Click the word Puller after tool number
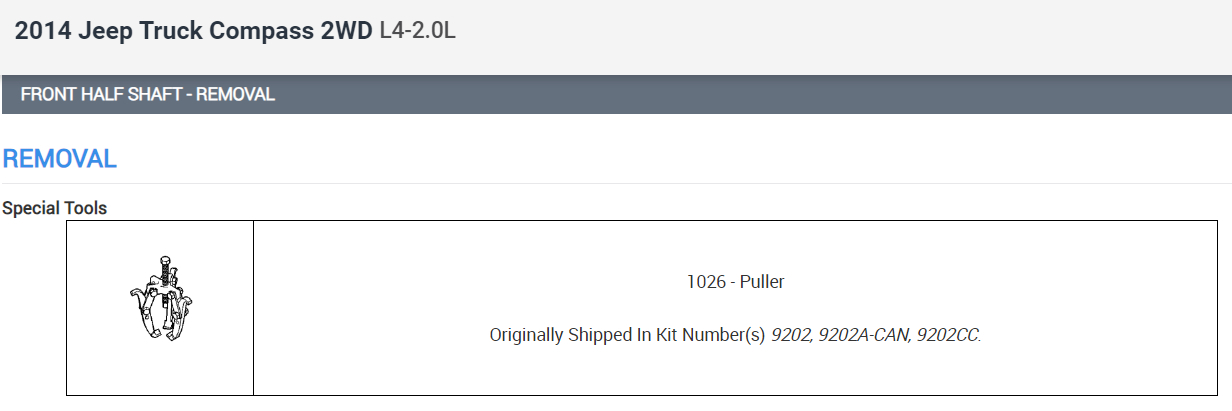Viewport: 1232px width, 411px height. pyautogui.click(x=762, y=282)
